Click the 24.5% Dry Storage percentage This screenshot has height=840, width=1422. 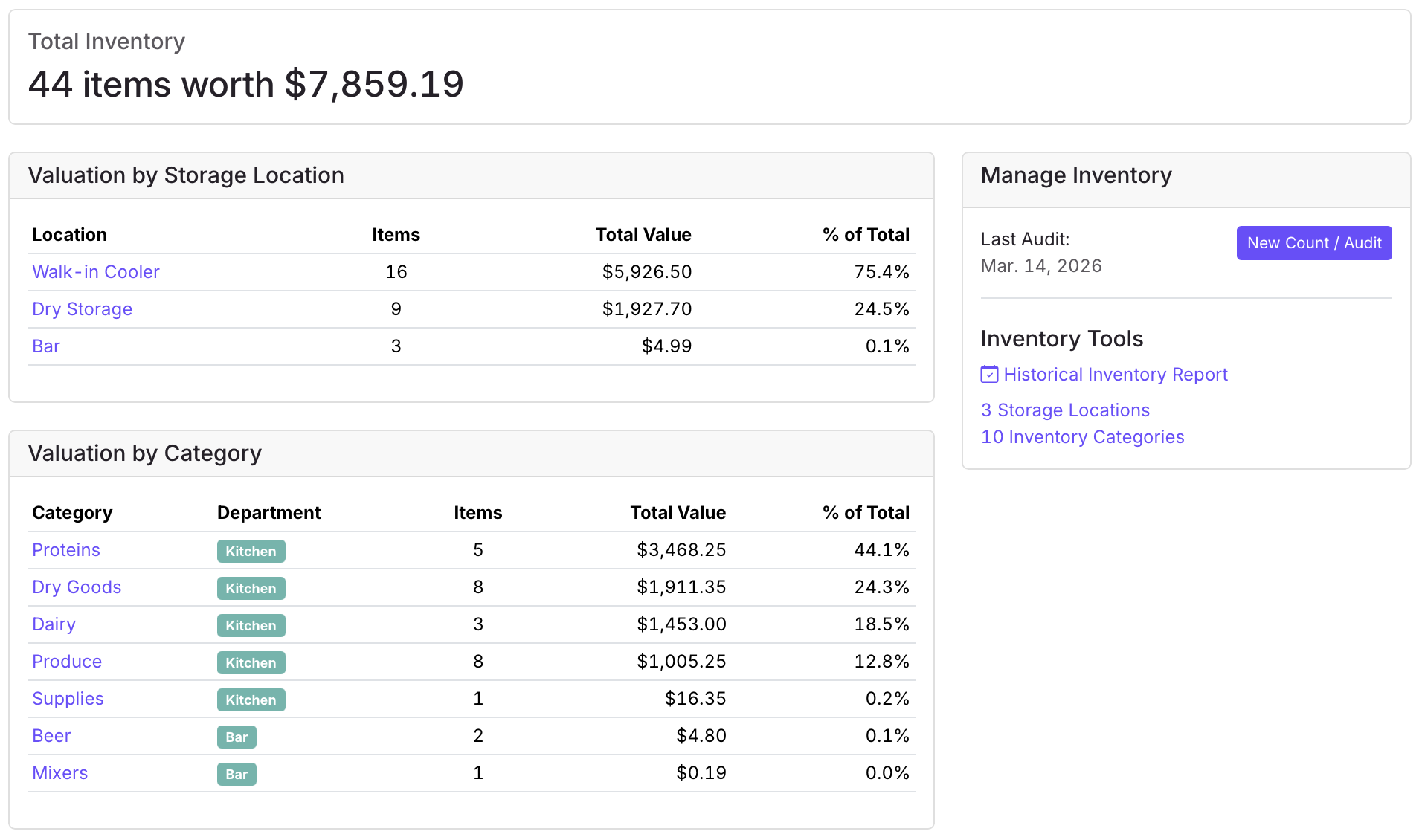point(882,309)
